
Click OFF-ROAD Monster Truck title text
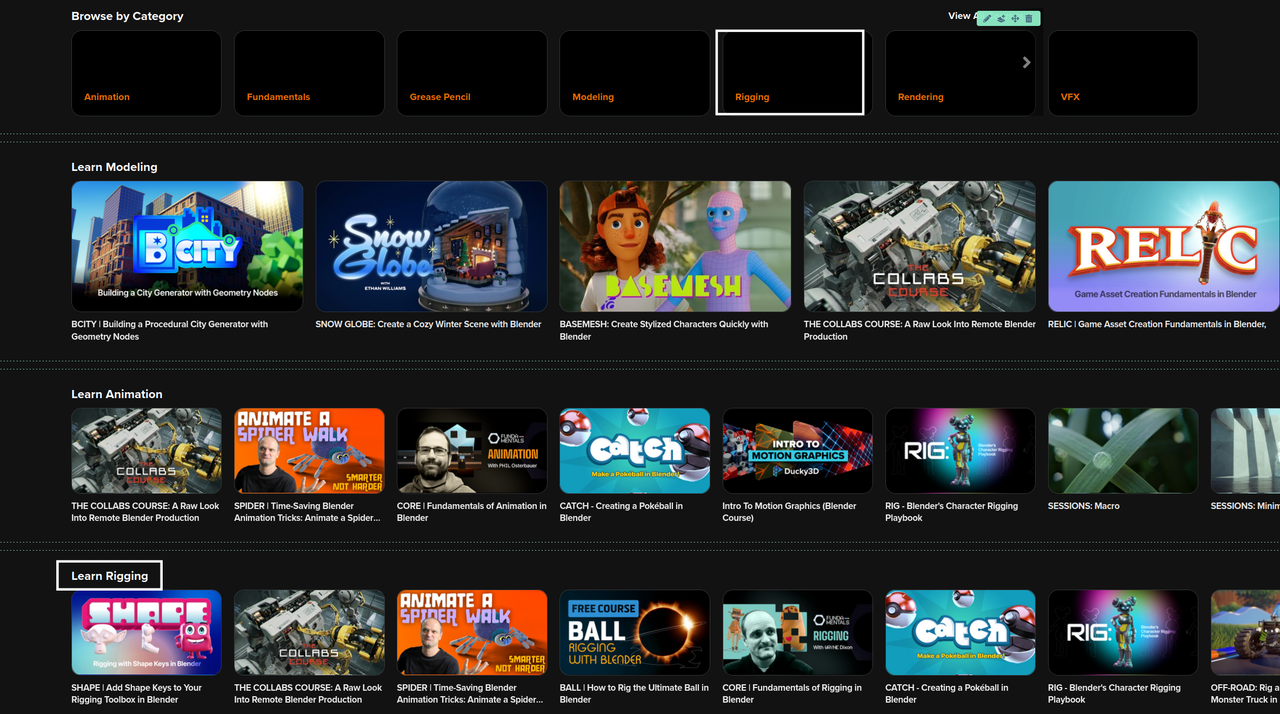[x=1245, y=694]
